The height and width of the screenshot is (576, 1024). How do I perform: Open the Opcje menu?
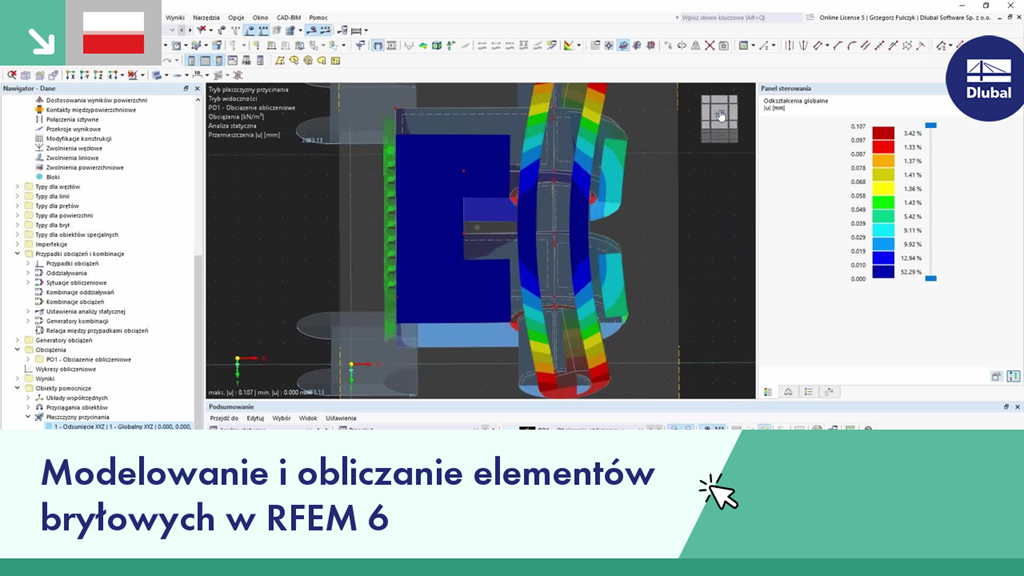pyautogui.click(x=236, y=18)
